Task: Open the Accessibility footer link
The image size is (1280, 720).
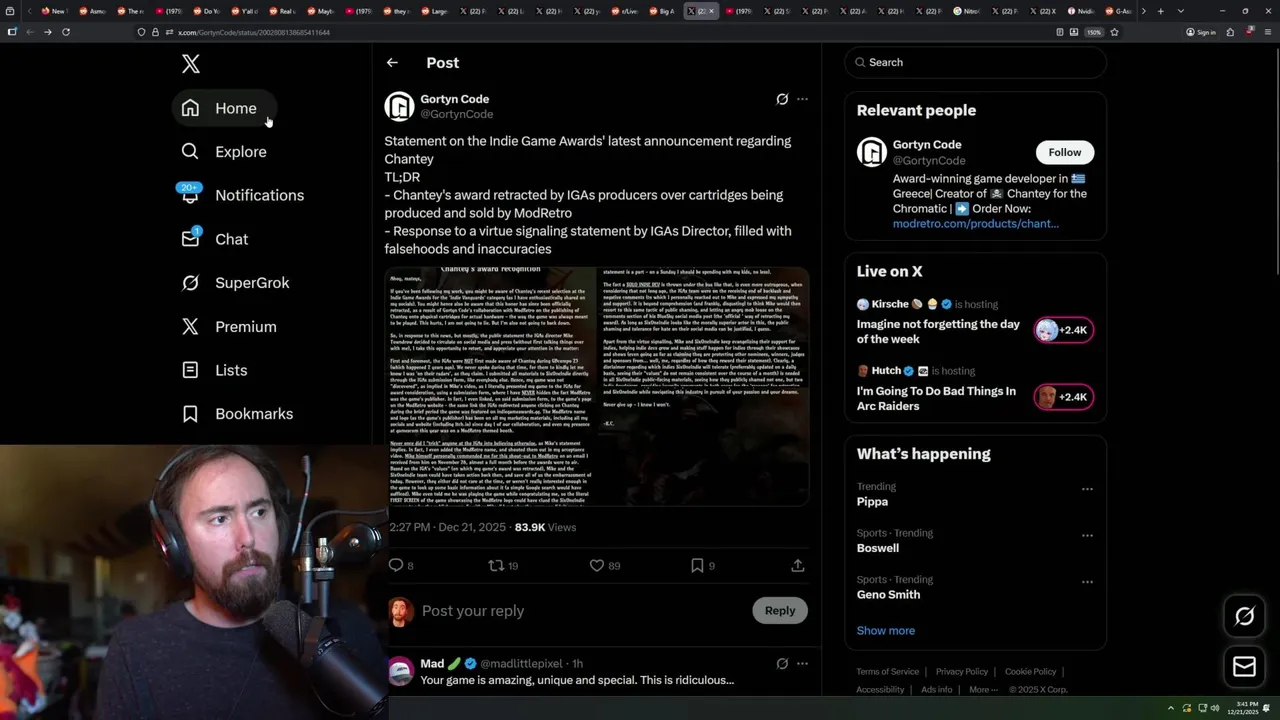Action: [x=880, y=690]
